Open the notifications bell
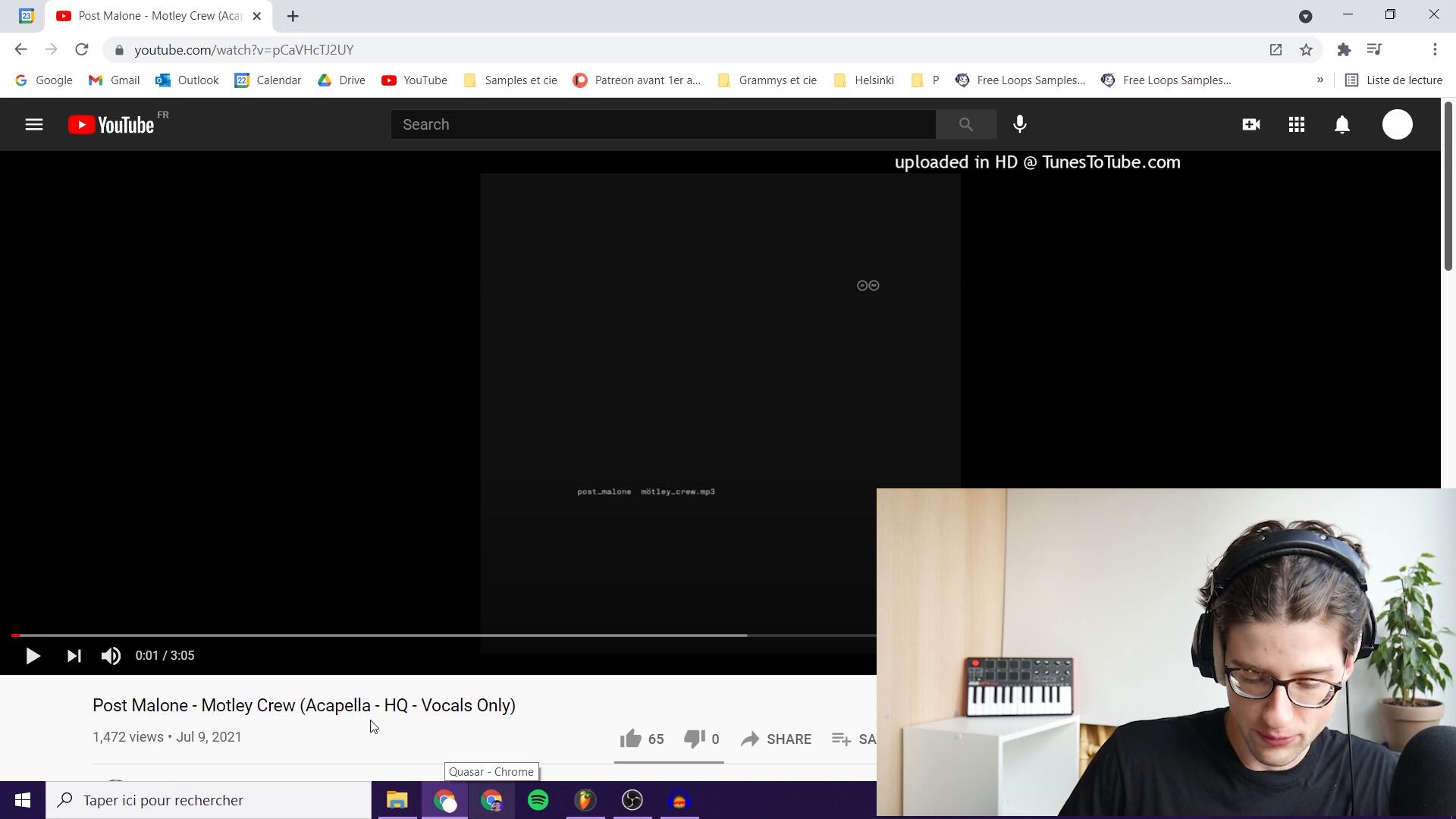This screenshot has height=819, width=1456. tap(1342, 124)
